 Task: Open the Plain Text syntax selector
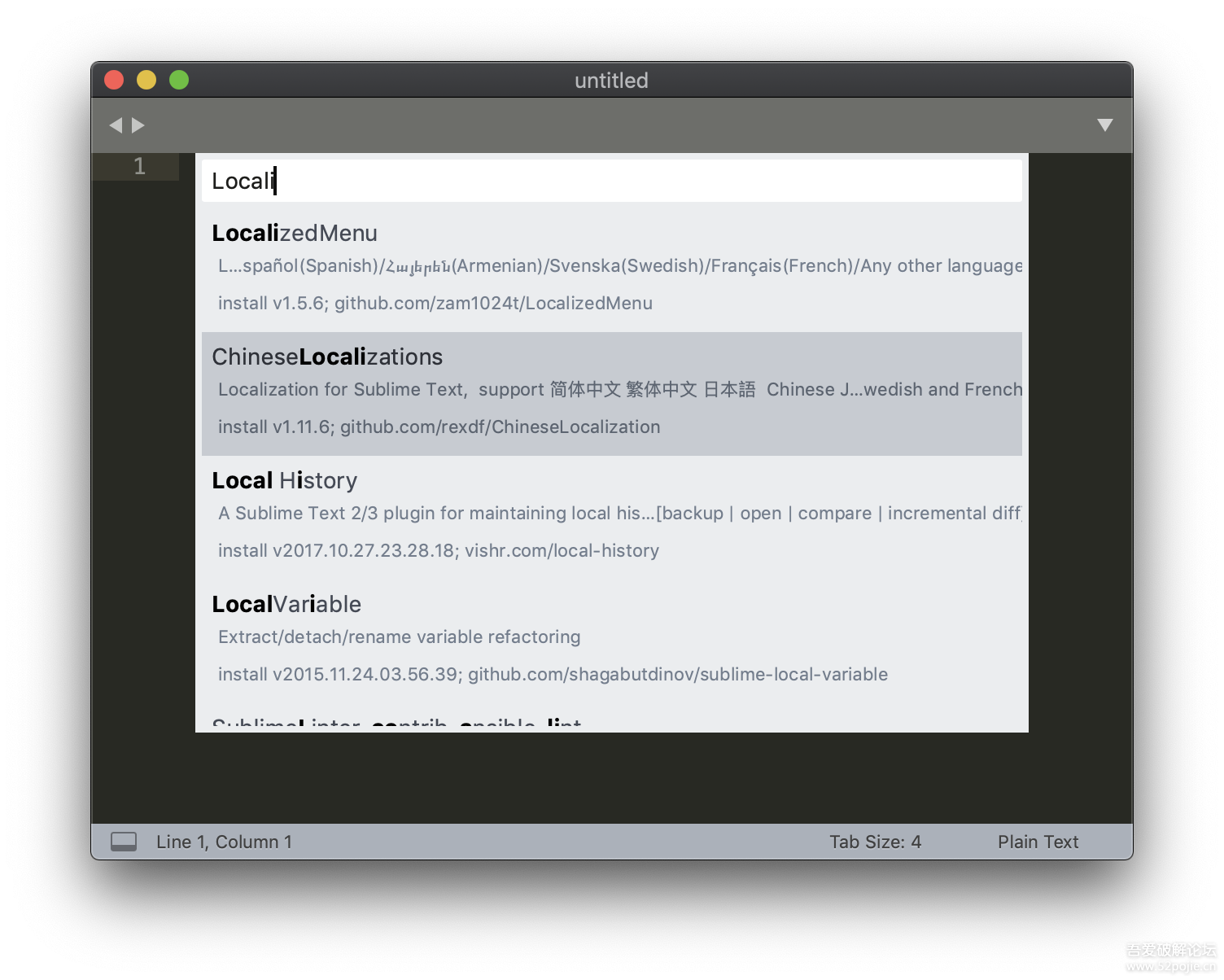[x=1038, y=842]
